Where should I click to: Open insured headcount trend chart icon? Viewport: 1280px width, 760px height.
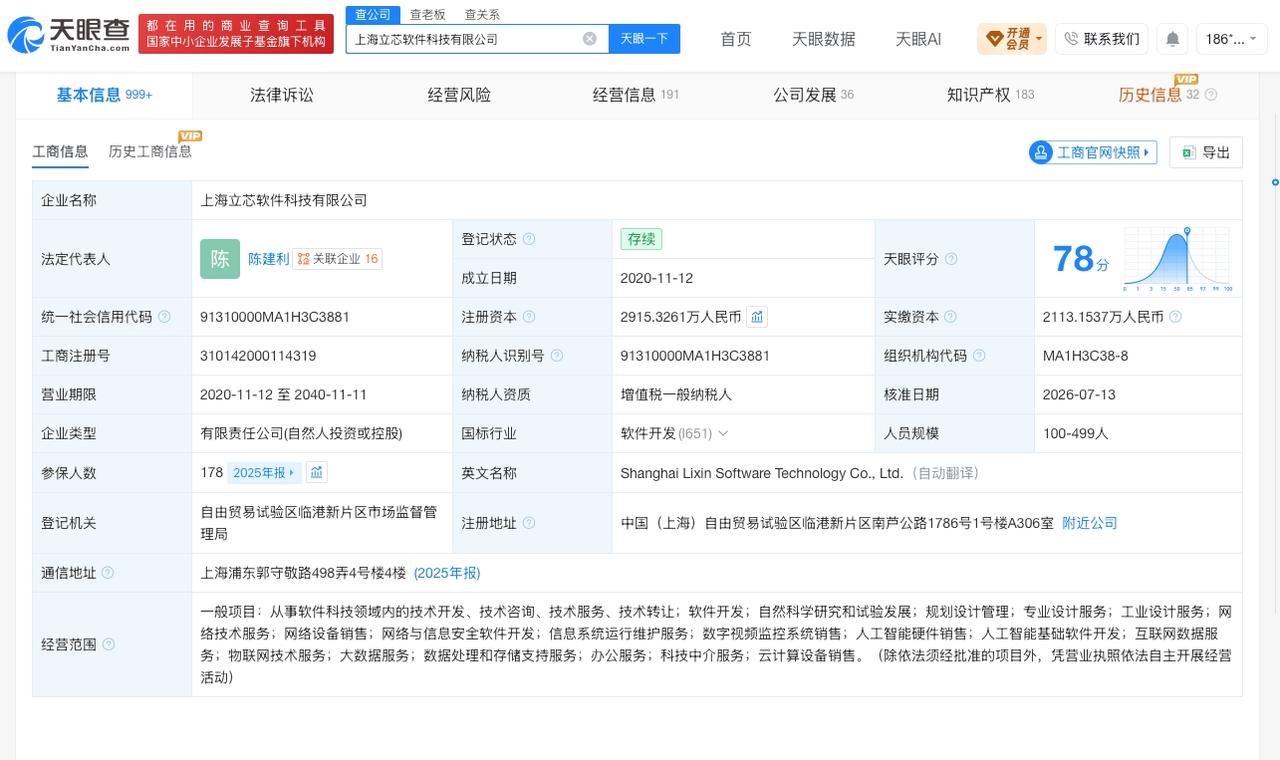[316, 472]
